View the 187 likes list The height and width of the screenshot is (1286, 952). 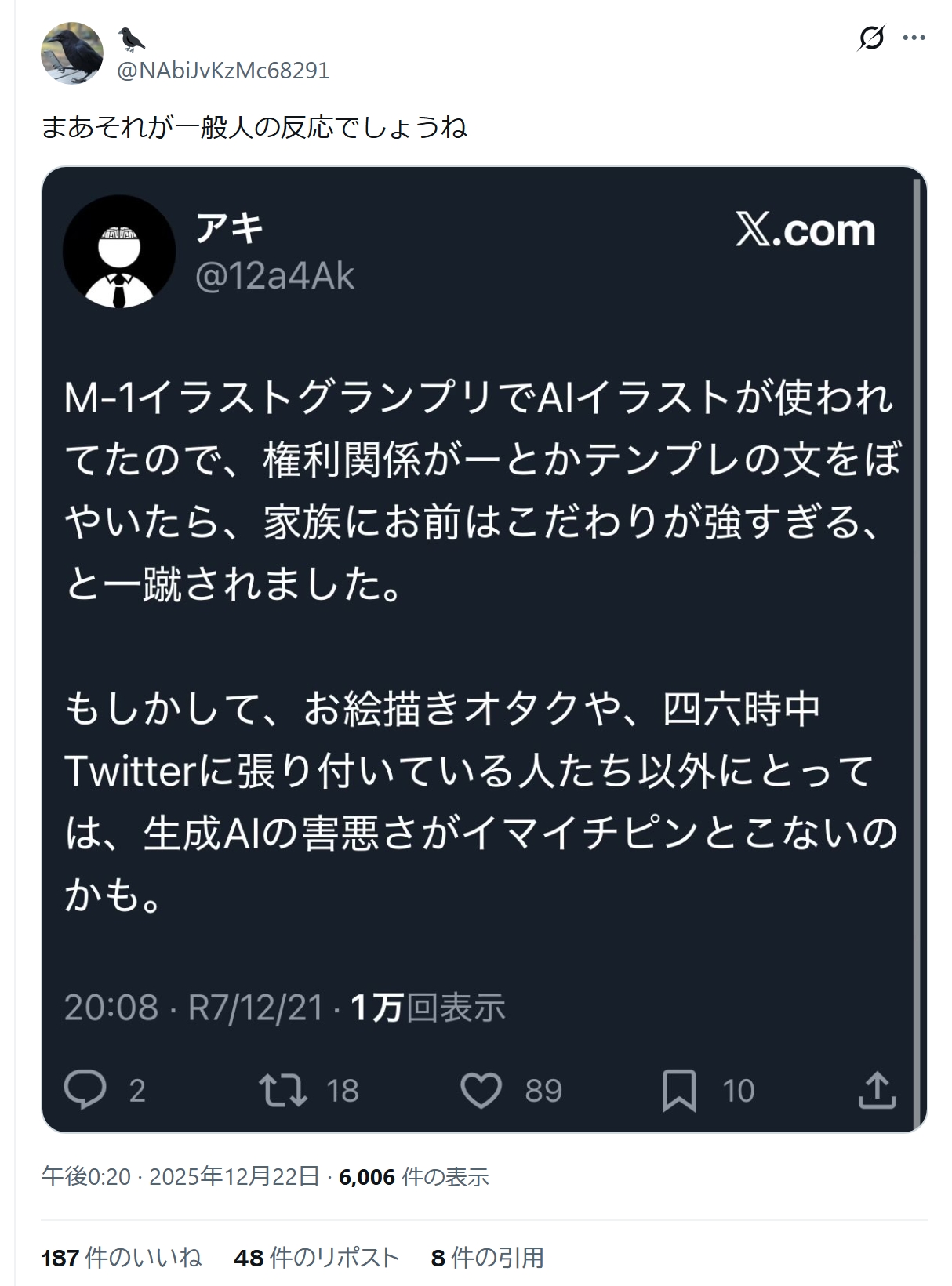(x=122, y=1258)
